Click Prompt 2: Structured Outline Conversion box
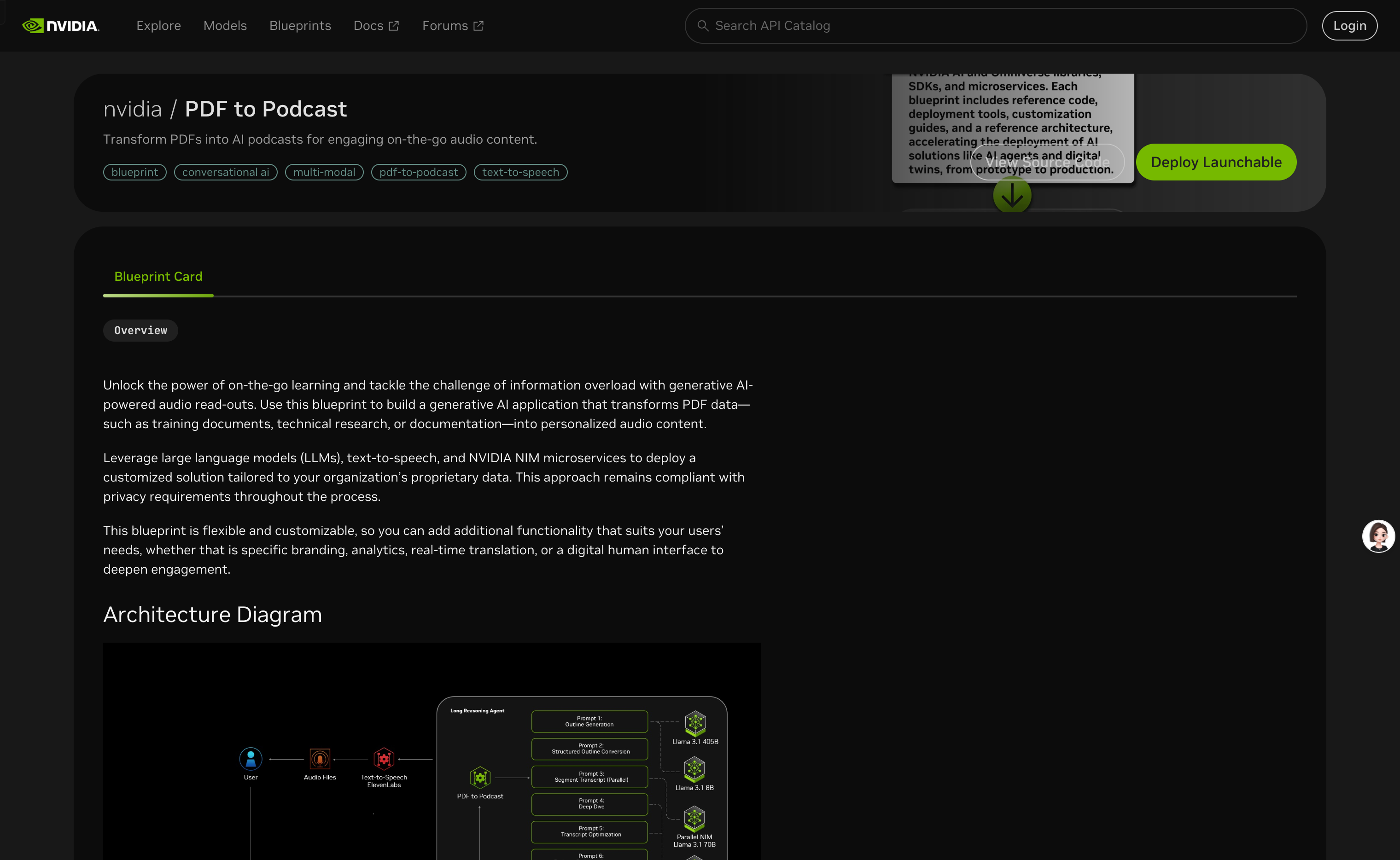1400x860 pixels. point(589,749)
